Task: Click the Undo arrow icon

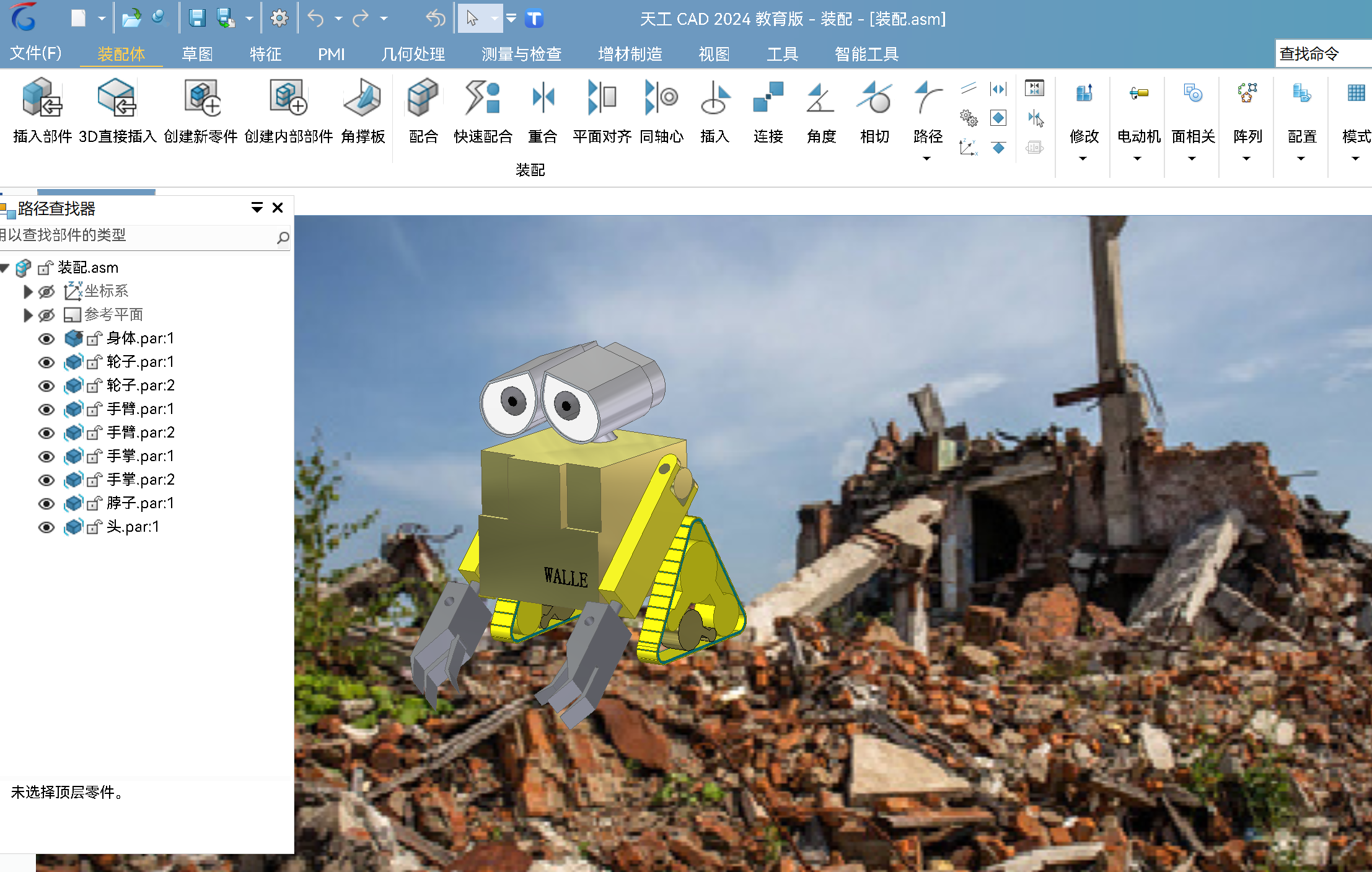Action: (316, 19)
